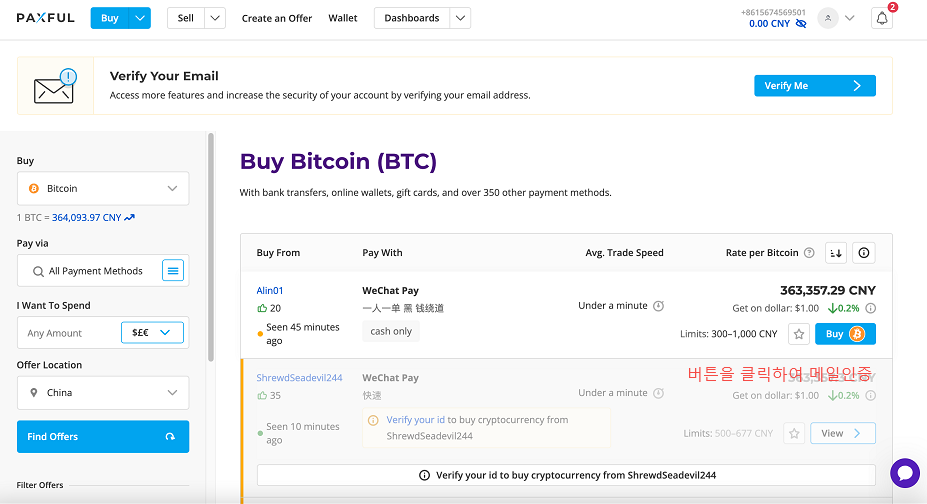This screenshot has width=927, height=504.
Task: Click info icon beside Alin01's 0.2% rate
Action: [870, 308]
